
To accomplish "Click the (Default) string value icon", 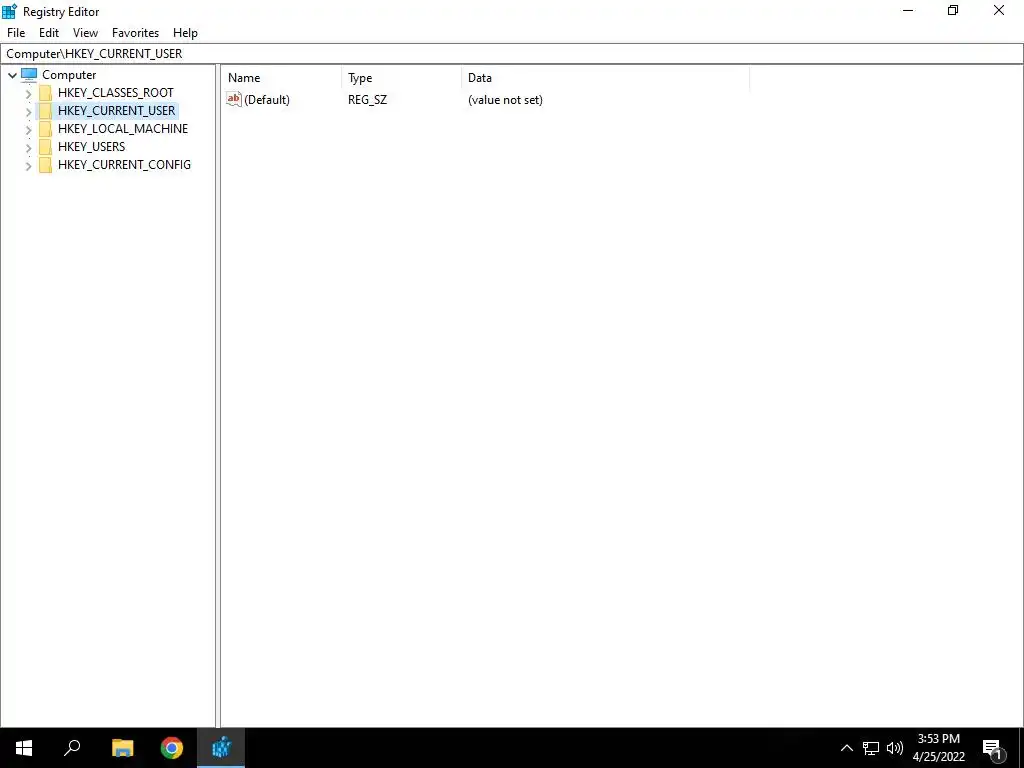I will pos(234,99).
